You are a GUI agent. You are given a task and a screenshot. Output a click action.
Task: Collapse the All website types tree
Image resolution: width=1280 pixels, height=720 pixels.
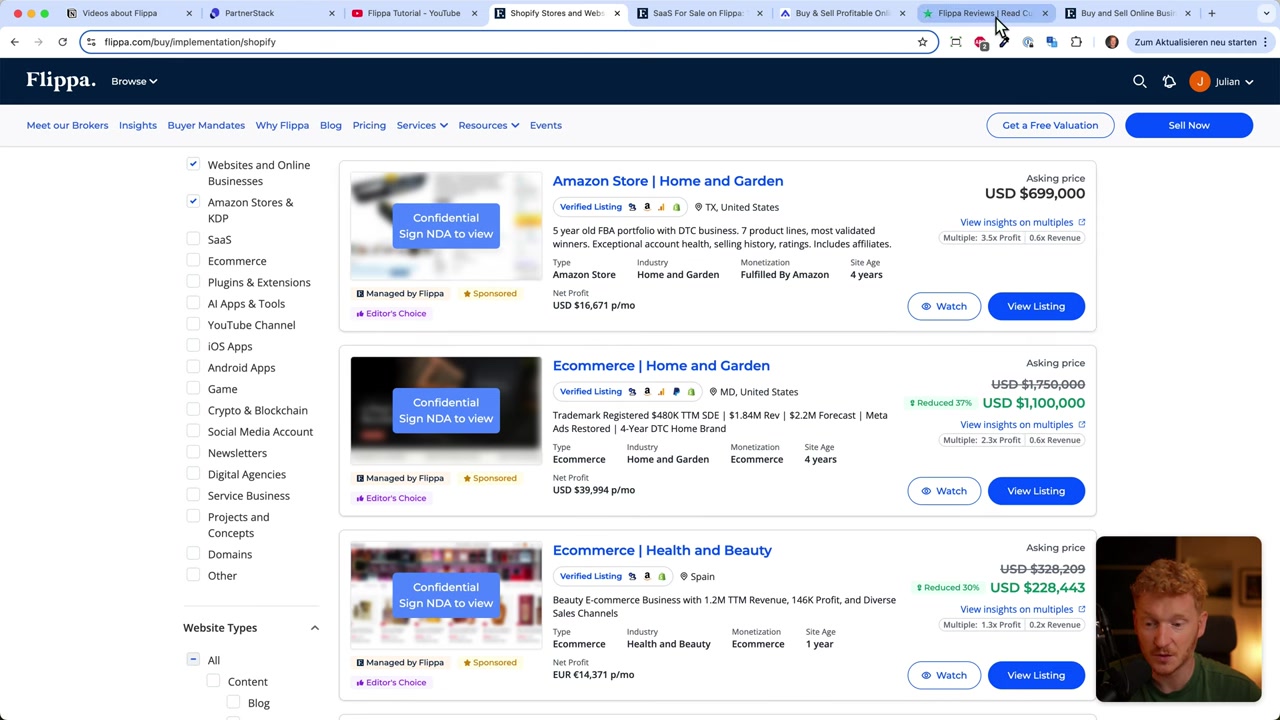pos(193,660)
